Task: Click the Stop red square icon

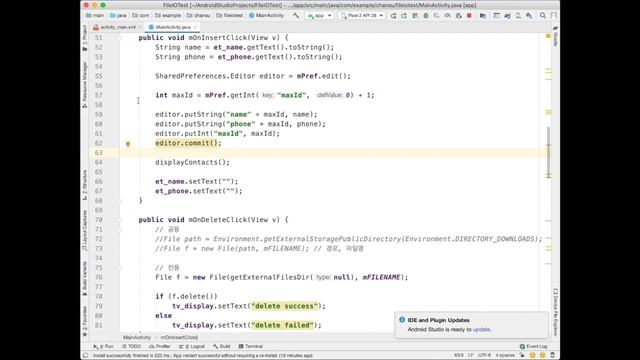Action: [469, 16]
